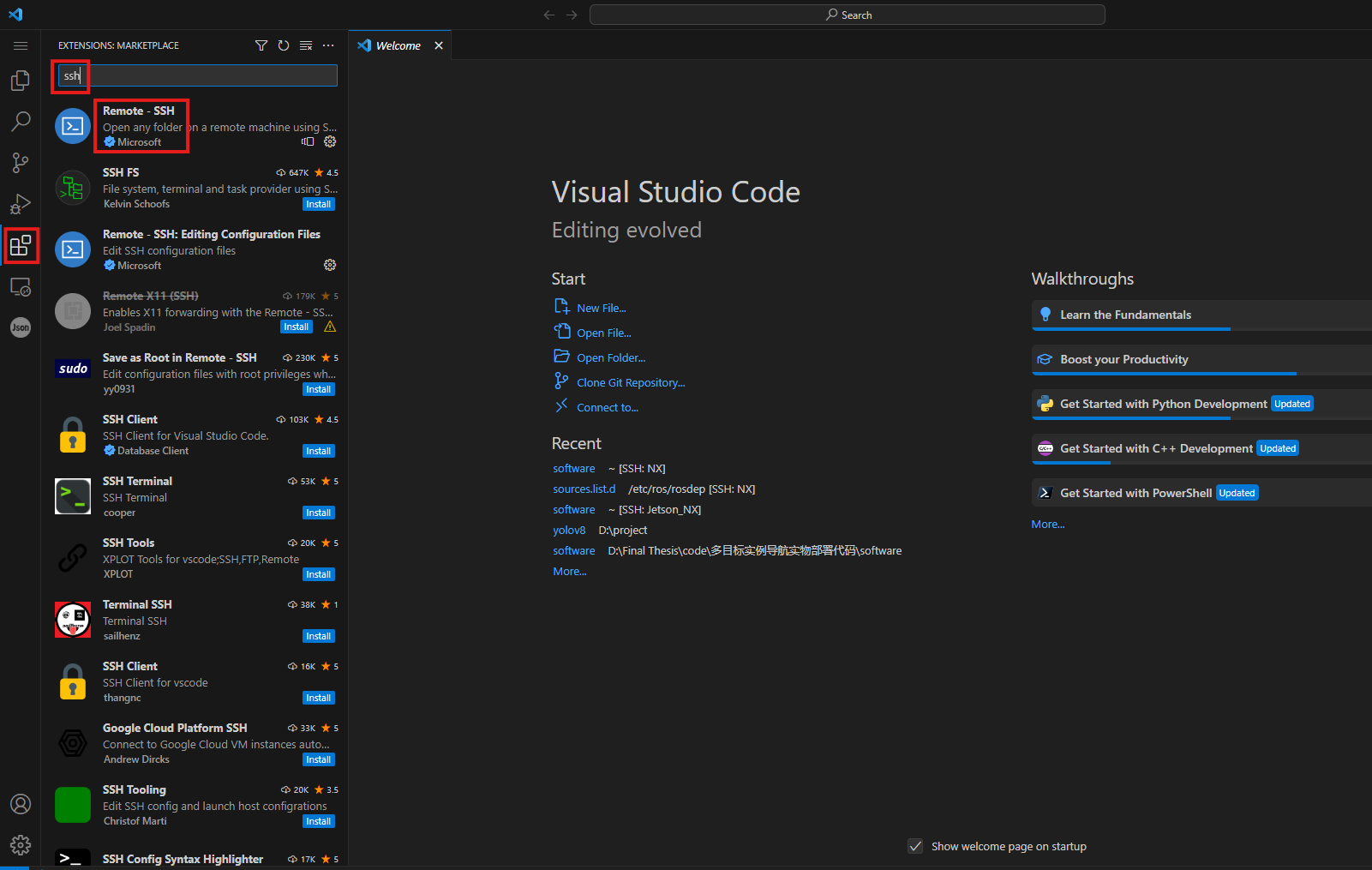Open Get Started with PowerShell walkthrough
Screen dimensions: 1372x870
1201,493
